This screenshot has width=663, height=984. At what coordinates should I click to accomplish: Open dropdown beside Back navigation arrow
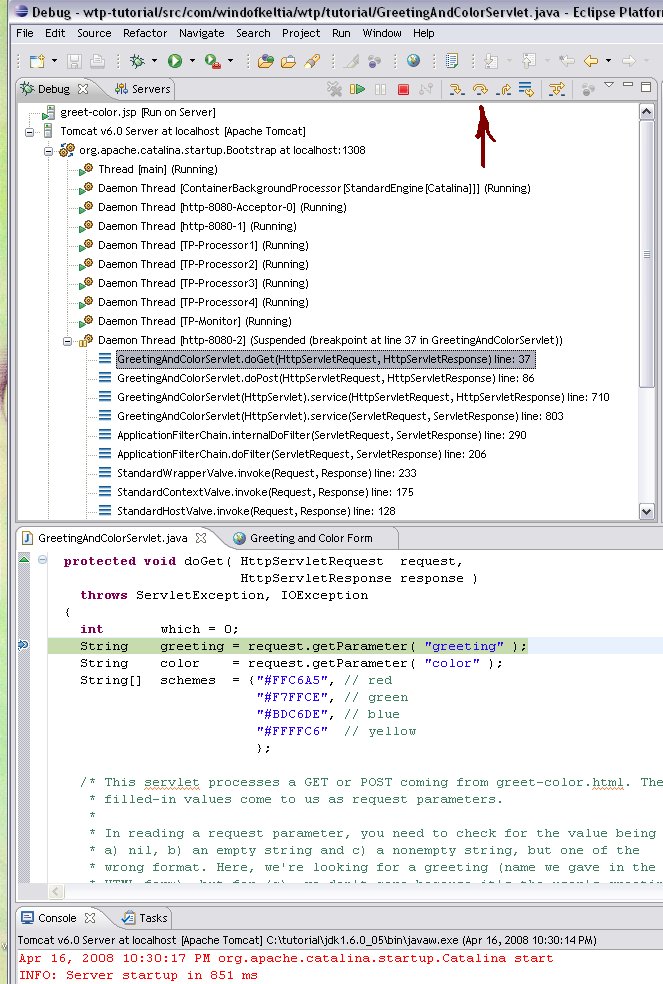click(608, 61)
